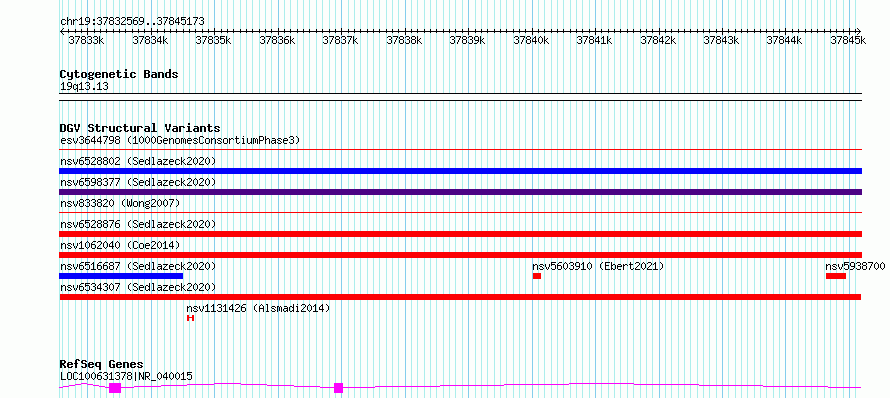Select the RefSeq Genes track title
The height and width of the screenshot is (398, 890).
pyautogui.click(x=102, y=365)
